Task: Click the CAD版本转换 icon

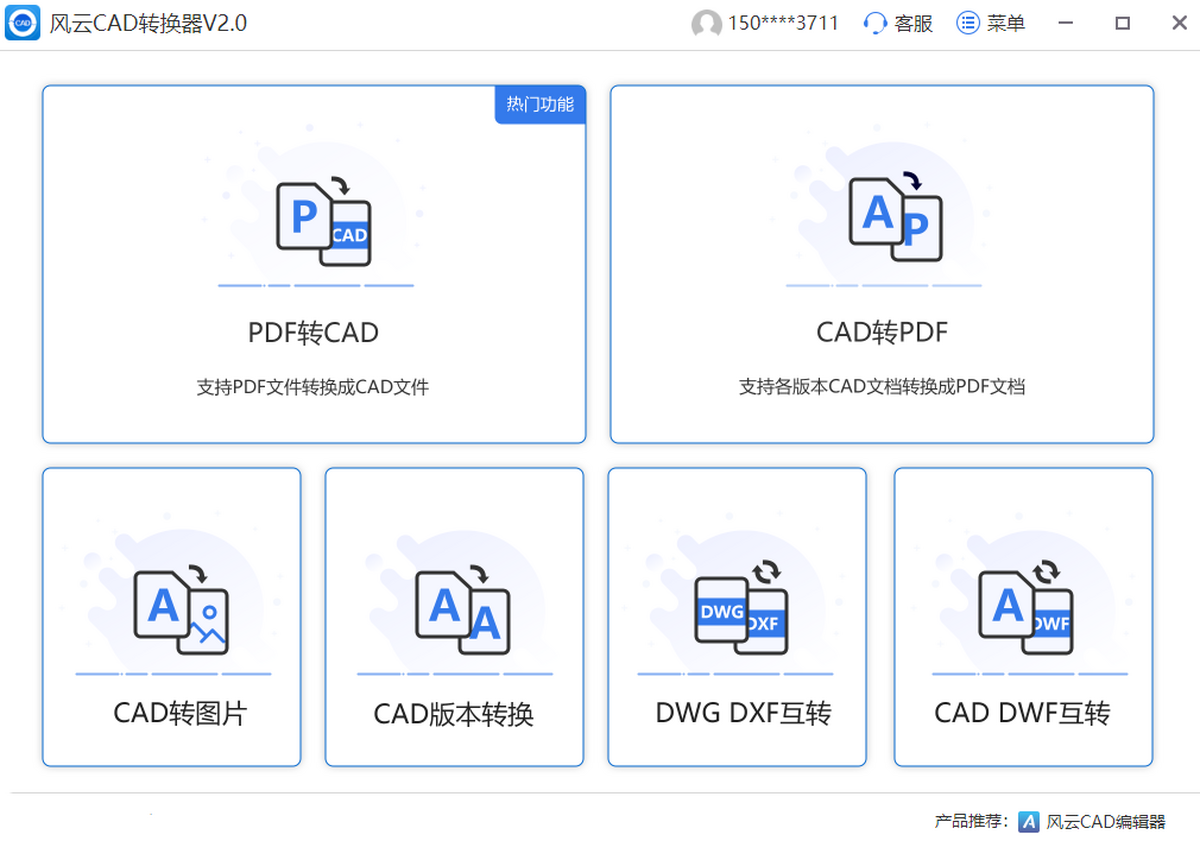Action: [x=463, y=608]
